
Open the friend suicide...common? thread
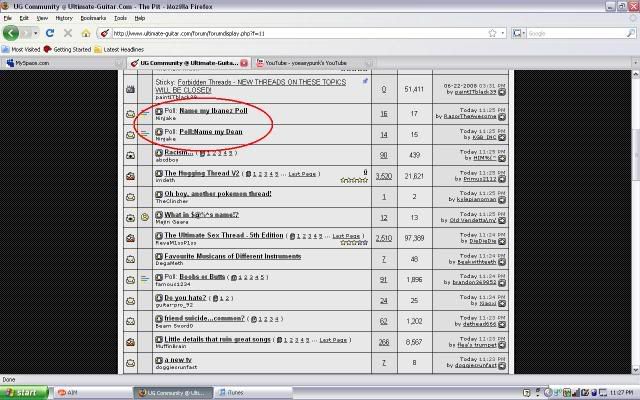pos(204,318)
